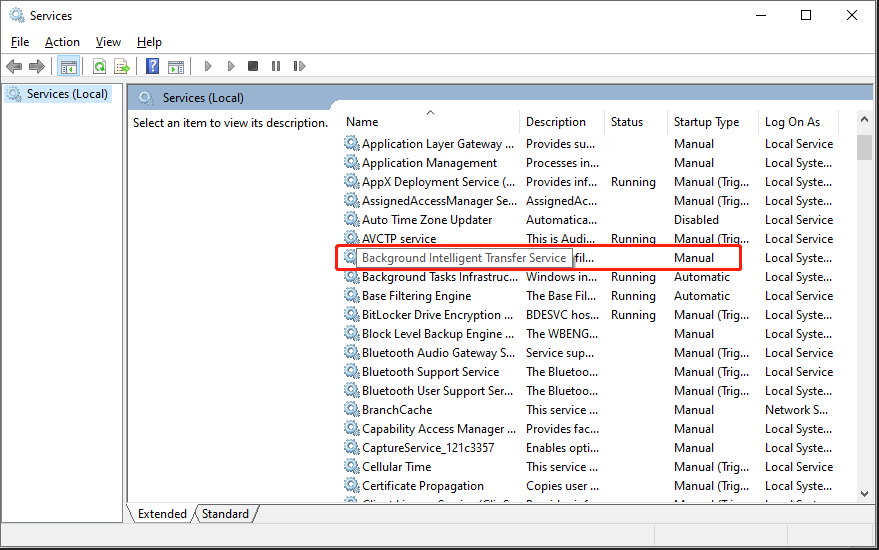The width and height of the screenshot is (879, 550).
Task: Select BitLocker Drive Encryption service row
Action: pos(589,315)
